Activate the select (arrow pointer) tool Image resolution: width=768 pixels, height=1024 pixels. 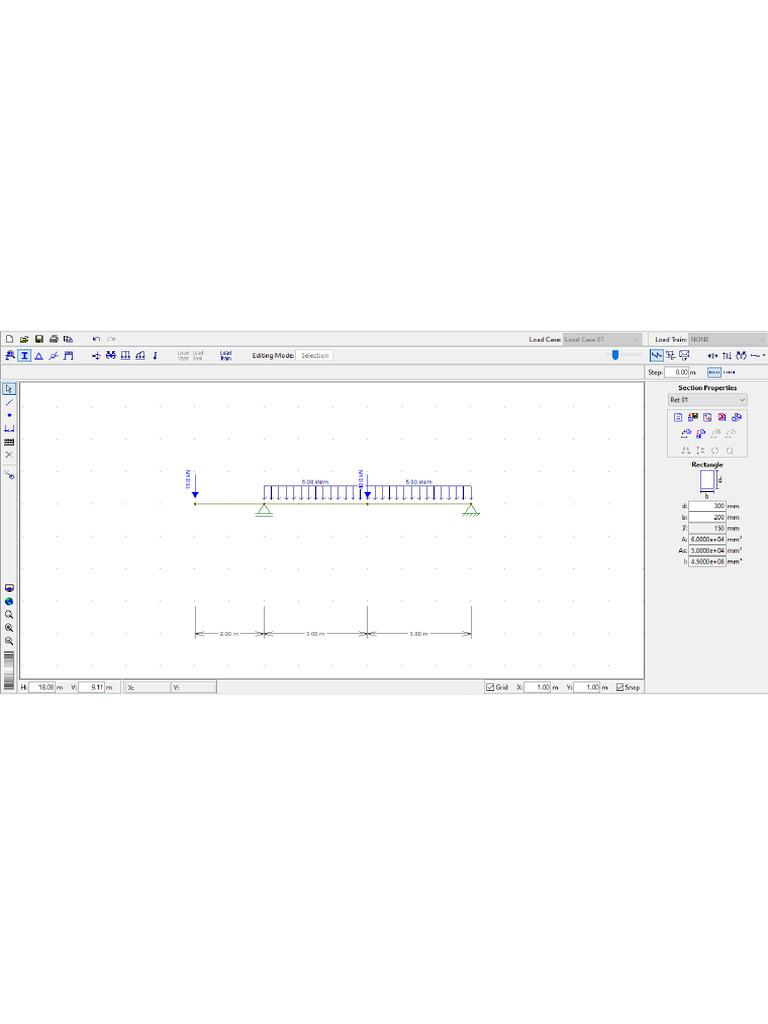[9, 389]
